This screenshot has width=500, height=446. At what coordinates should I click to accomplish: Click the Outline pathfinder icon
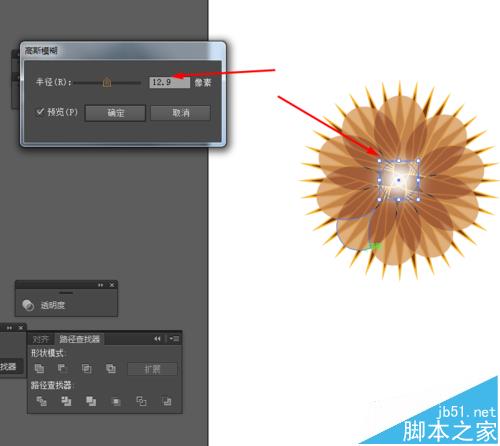[x=141, y=401]
